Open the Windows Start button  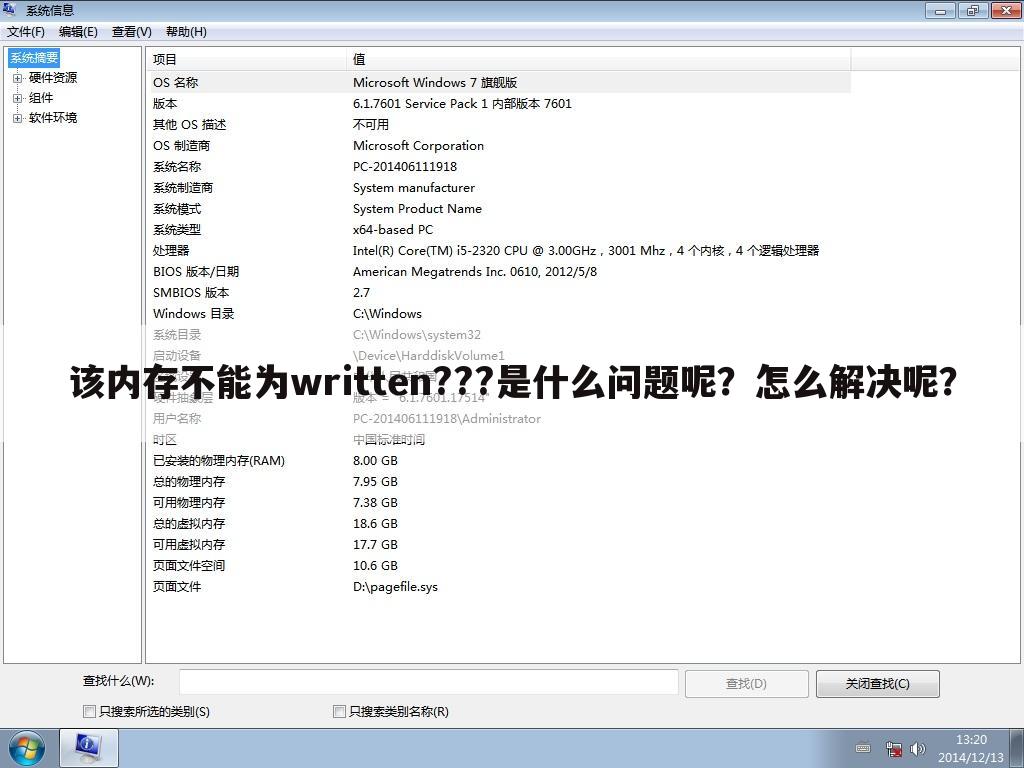tap(27, 748)
